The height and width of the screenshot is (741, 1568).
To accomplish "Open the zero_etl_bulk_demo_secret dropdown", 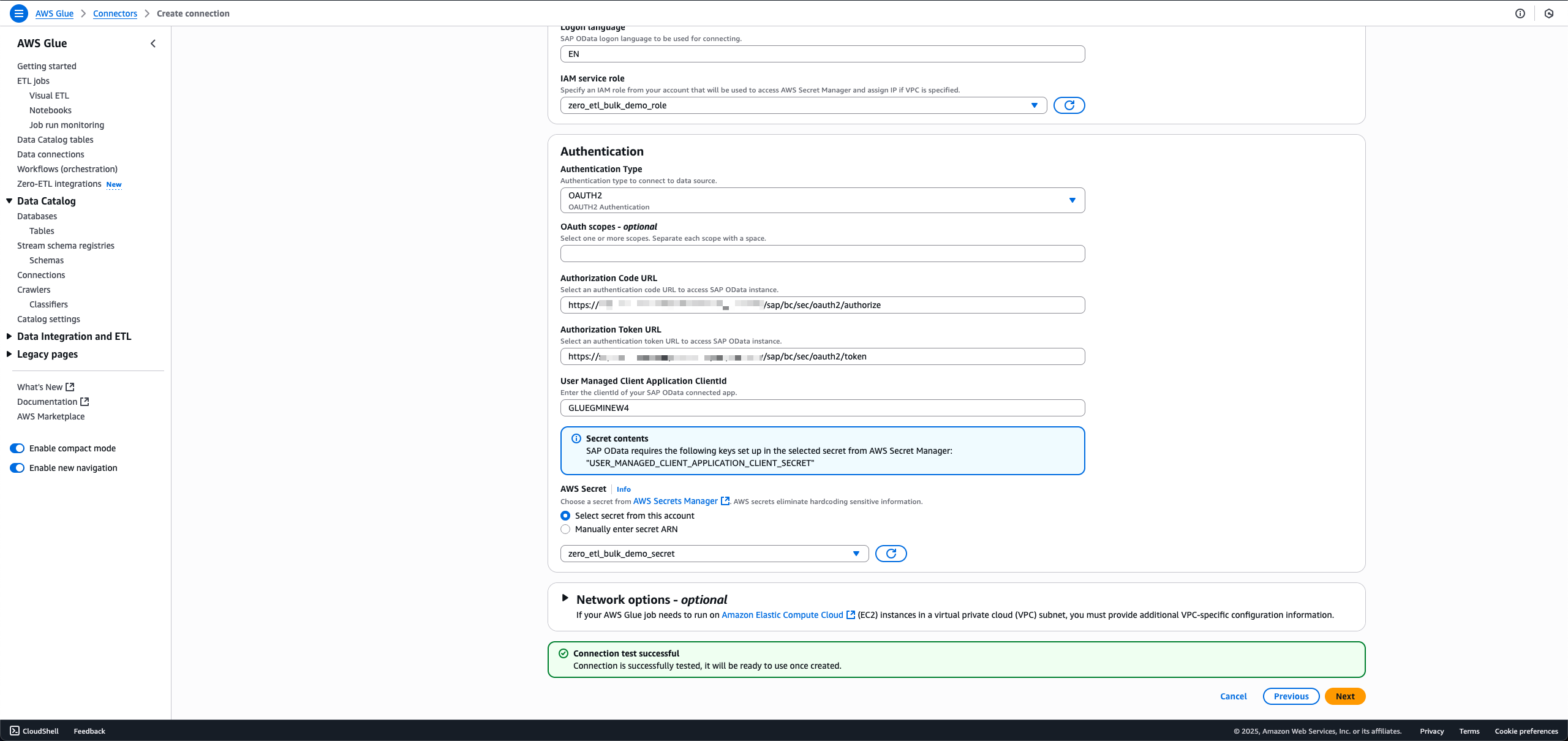I will (714, 554).
